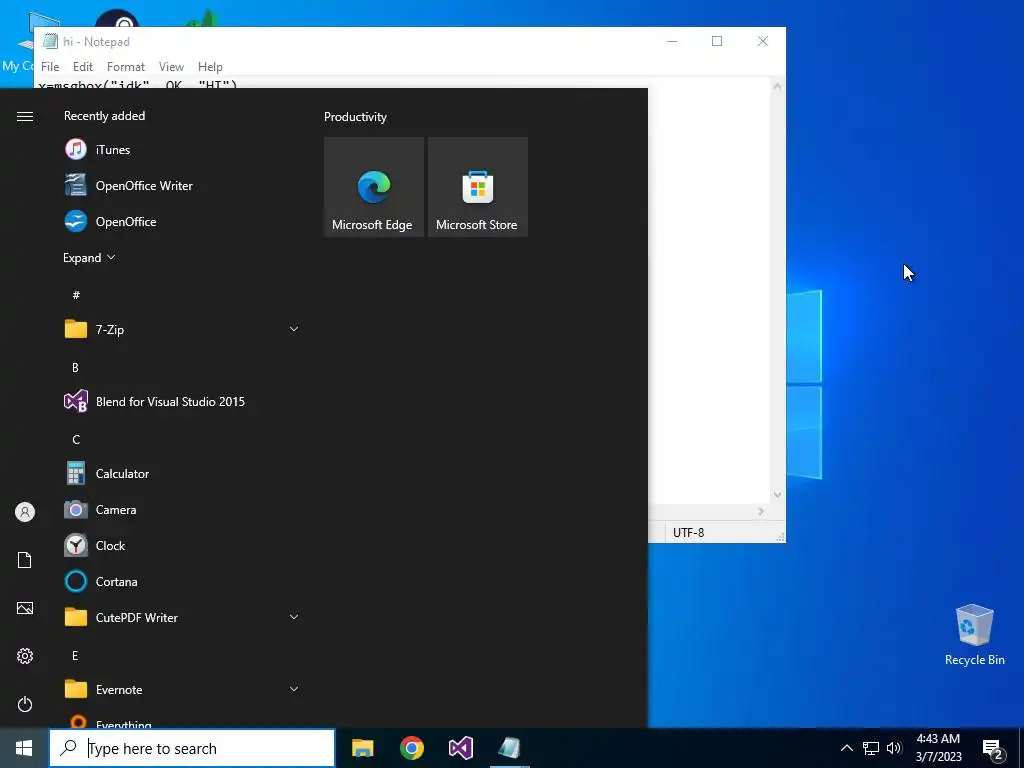
Task: Expand the 7-Zip folder chevron
Action: [294, 329]
